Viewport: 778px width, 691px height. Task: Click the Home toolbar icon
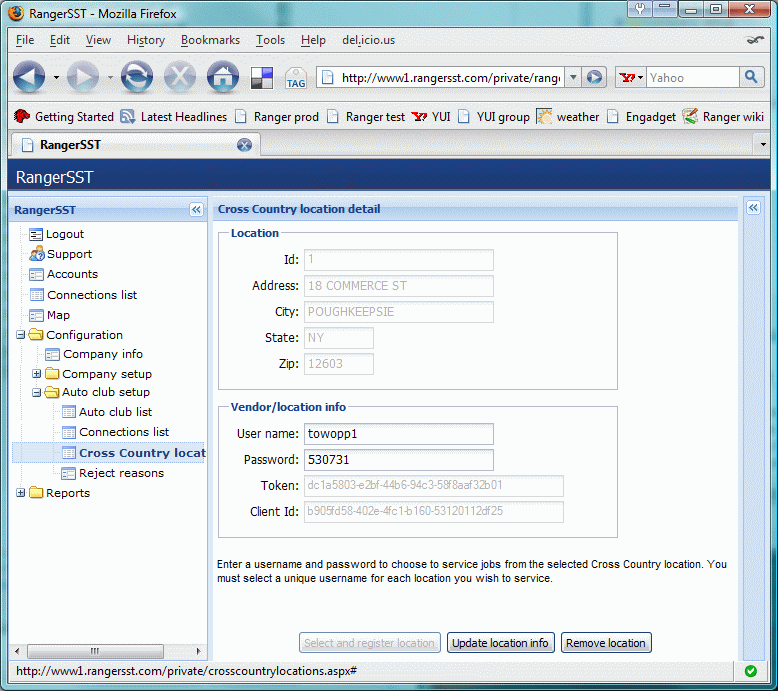pyautogui.click(x=222, y=77)
